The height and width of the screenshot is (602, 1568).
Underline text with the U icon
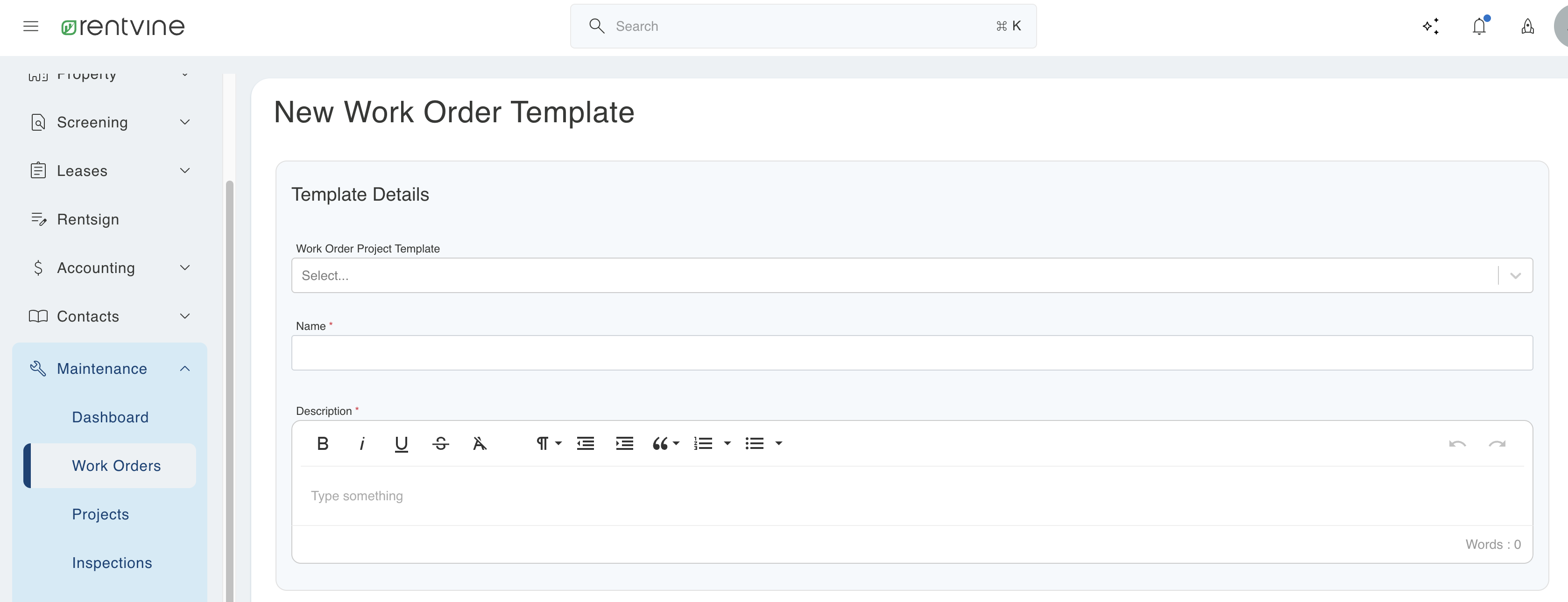pos(401,444)
